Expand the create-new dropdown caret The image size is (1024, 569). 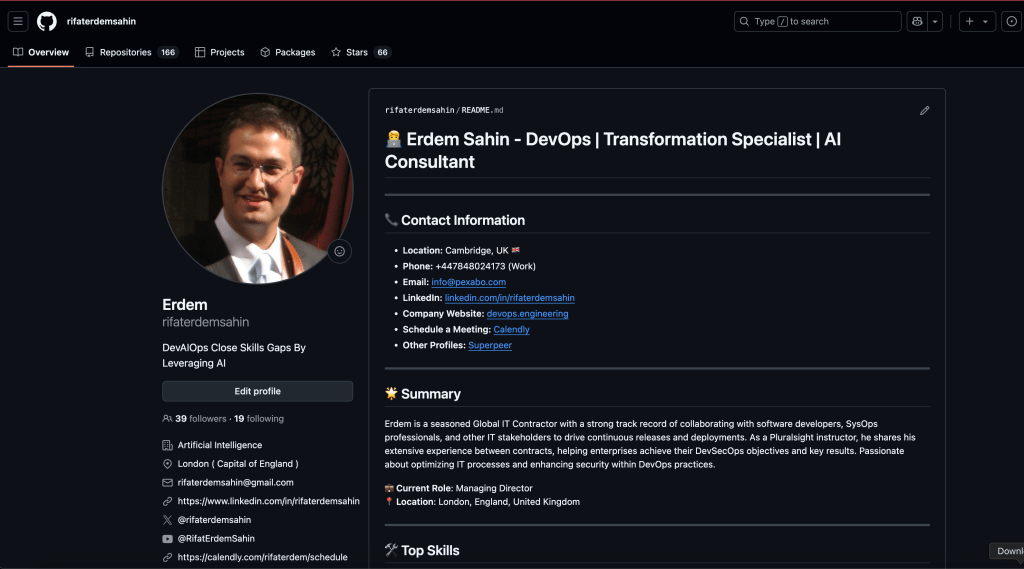[985, 22]
